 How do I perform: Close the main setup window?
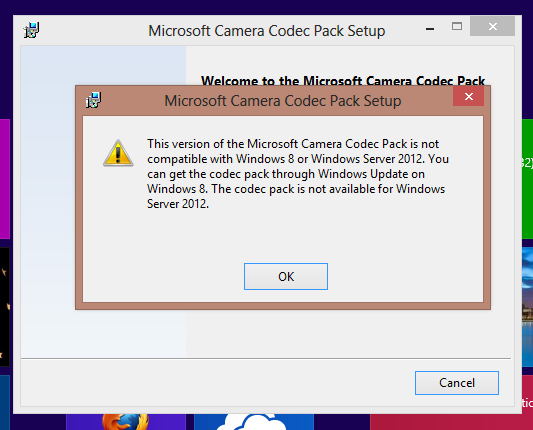(493, 26)
